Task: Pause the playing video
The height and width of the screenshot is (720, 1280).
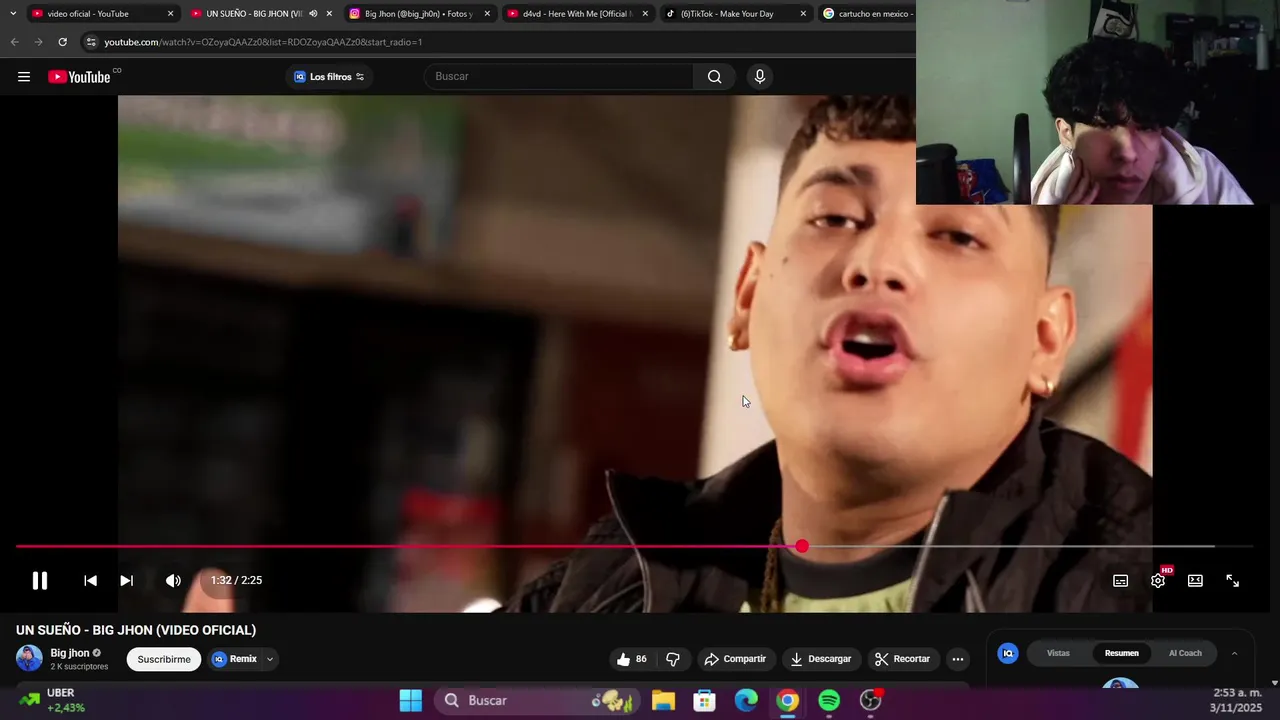Action: (40, 580)
